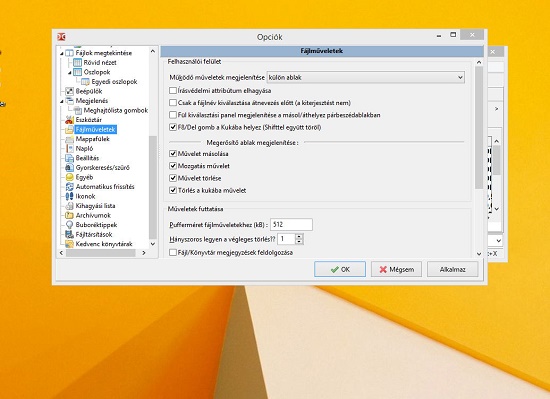The width and height of the screenshot is (550, 399).
Task: Select Gyorskeresés/szűrő in options tree
Action: (102, 168)
